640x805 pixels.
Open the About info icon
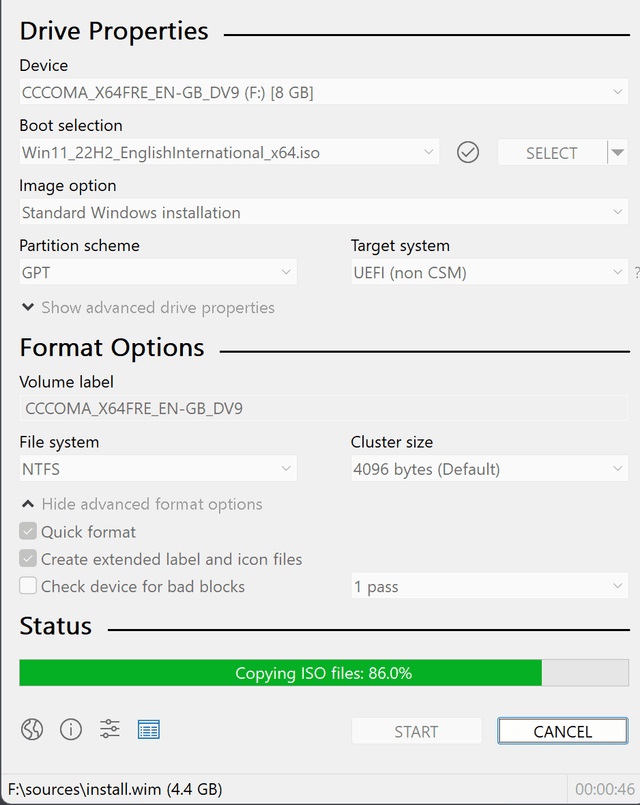click(71, 730)
